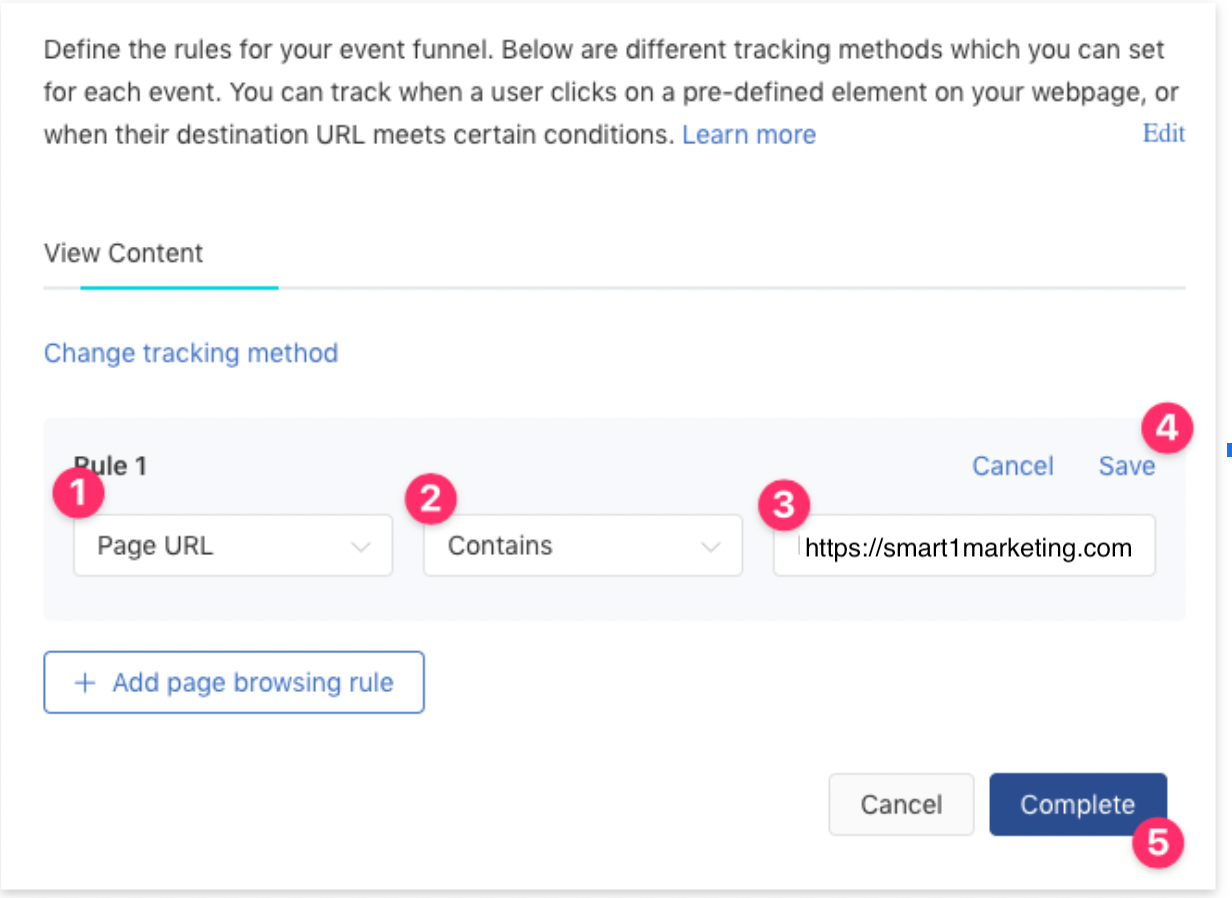Click the red step 5 badge
Image resolution: width=1232 pixels, height=898 pixels.
[1157, 842]
